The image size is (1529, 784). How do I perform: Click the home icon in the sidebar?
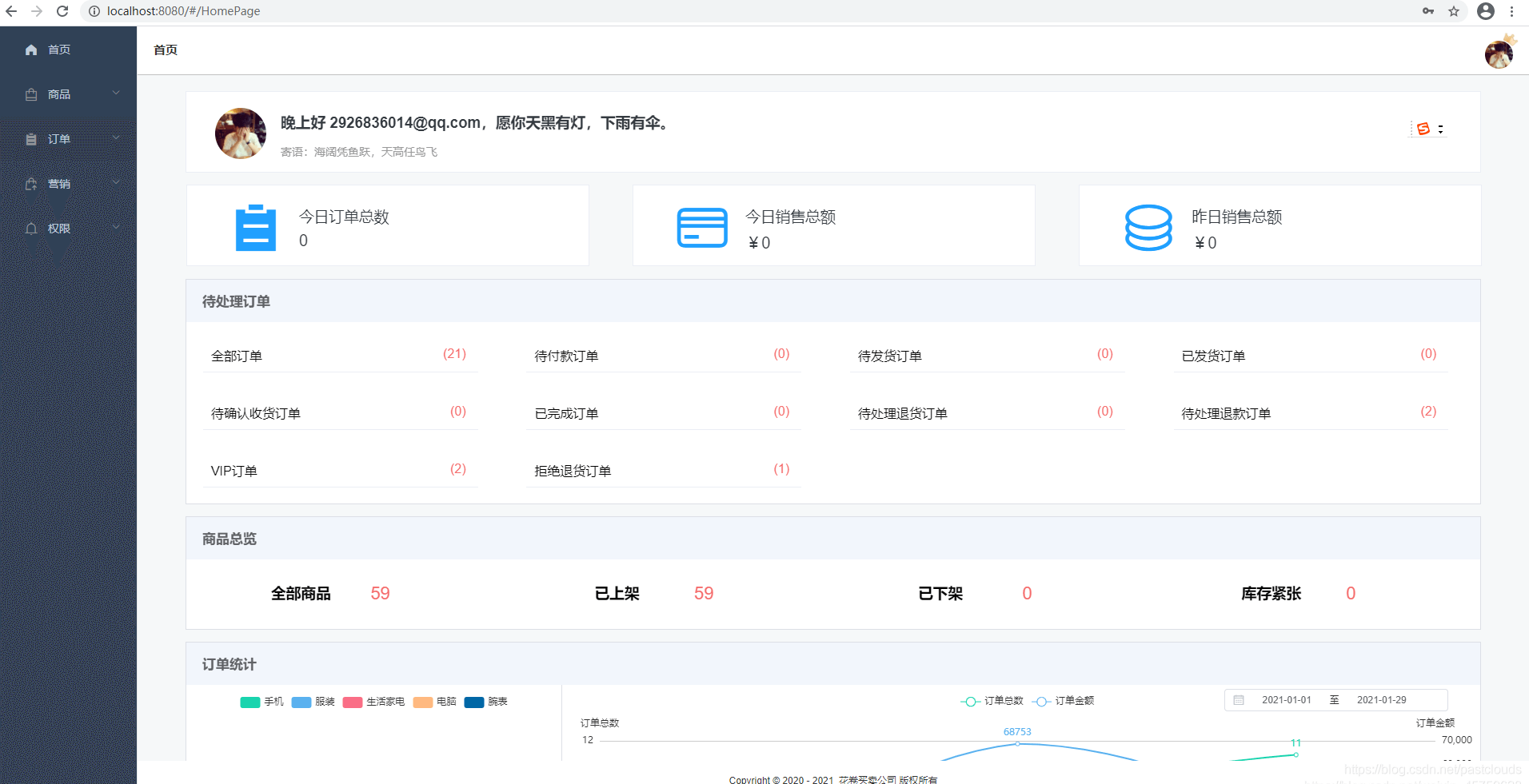click(31, 50)
